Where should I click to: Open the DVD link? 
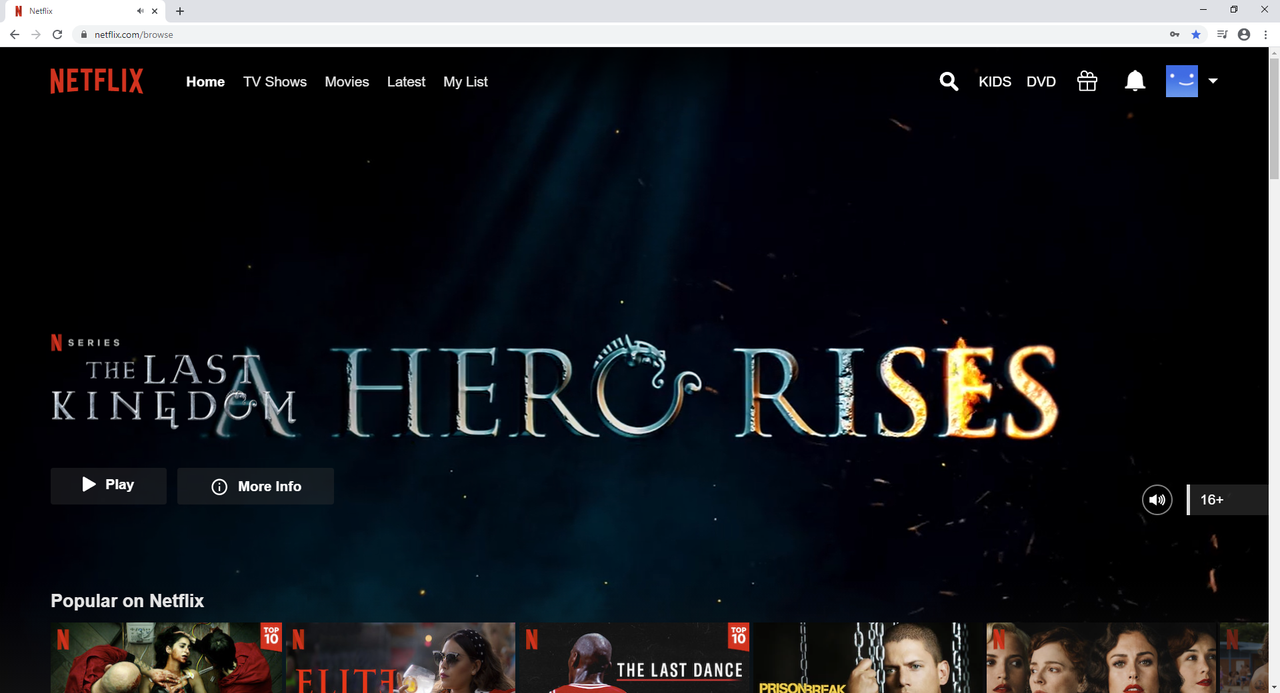coord(1041,82)
